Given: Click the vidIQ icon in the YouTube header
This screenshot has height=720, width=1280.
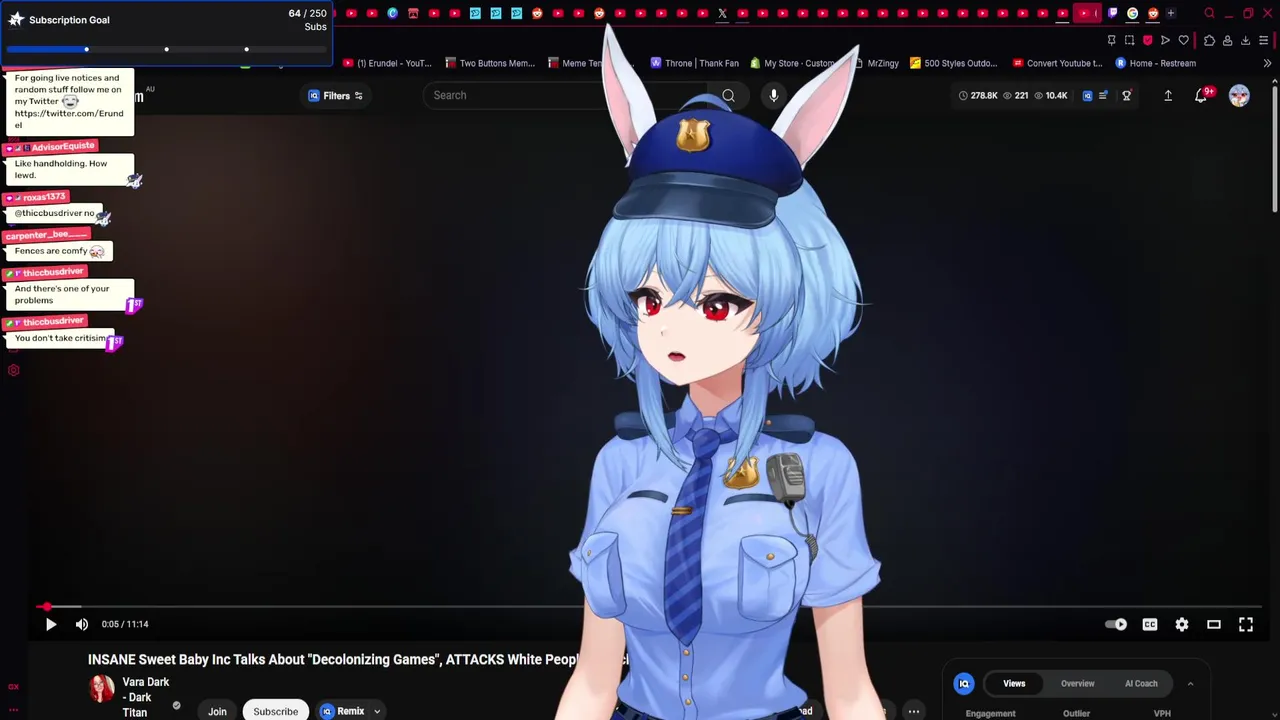Looking at the screenshot, I should pyautogui.click(x=1088, y=95).
